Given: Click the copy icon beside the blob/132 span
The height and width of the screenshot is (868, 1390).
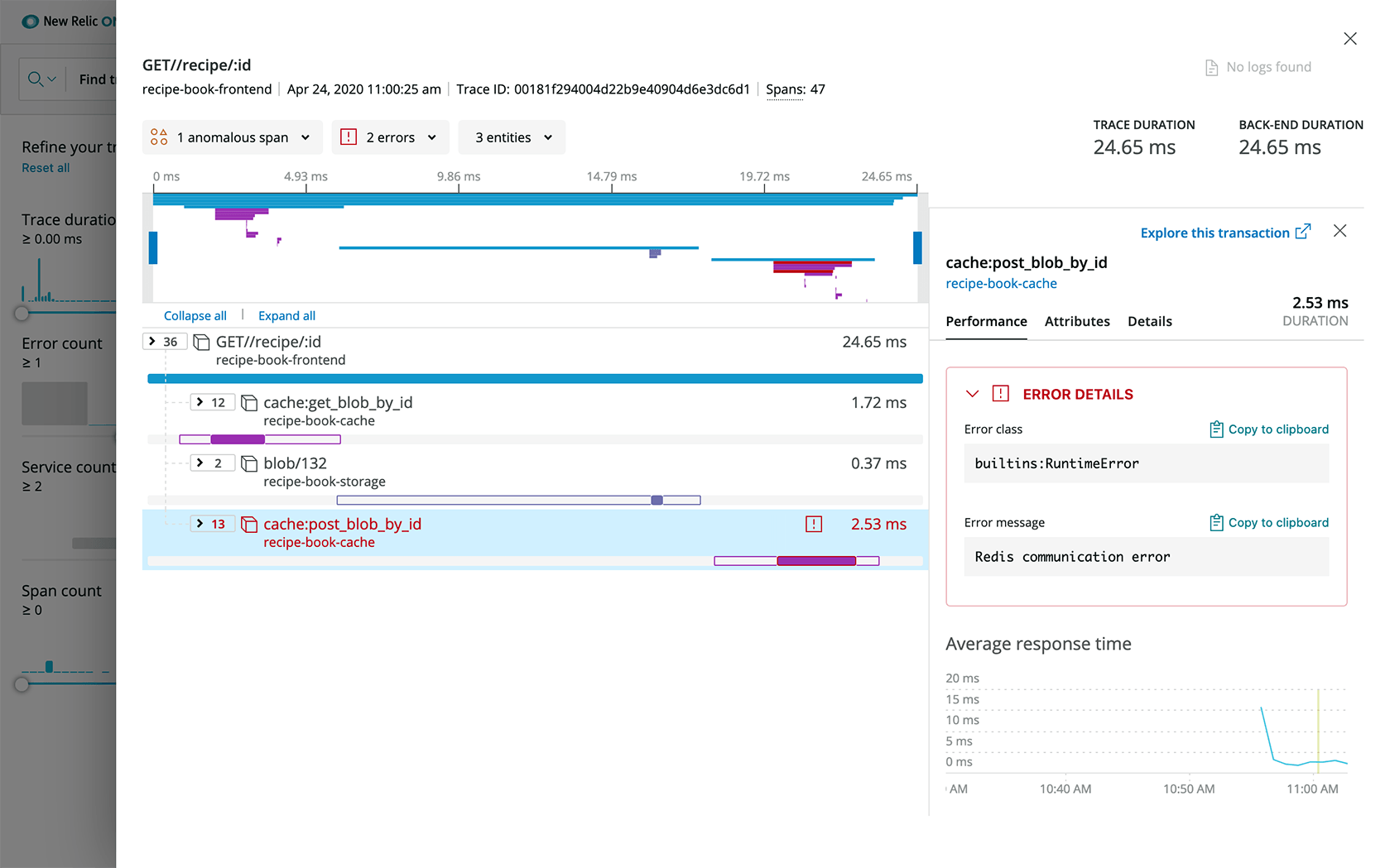Looking at the screenshot, I should pyautogui.click(x=249, y=463).
